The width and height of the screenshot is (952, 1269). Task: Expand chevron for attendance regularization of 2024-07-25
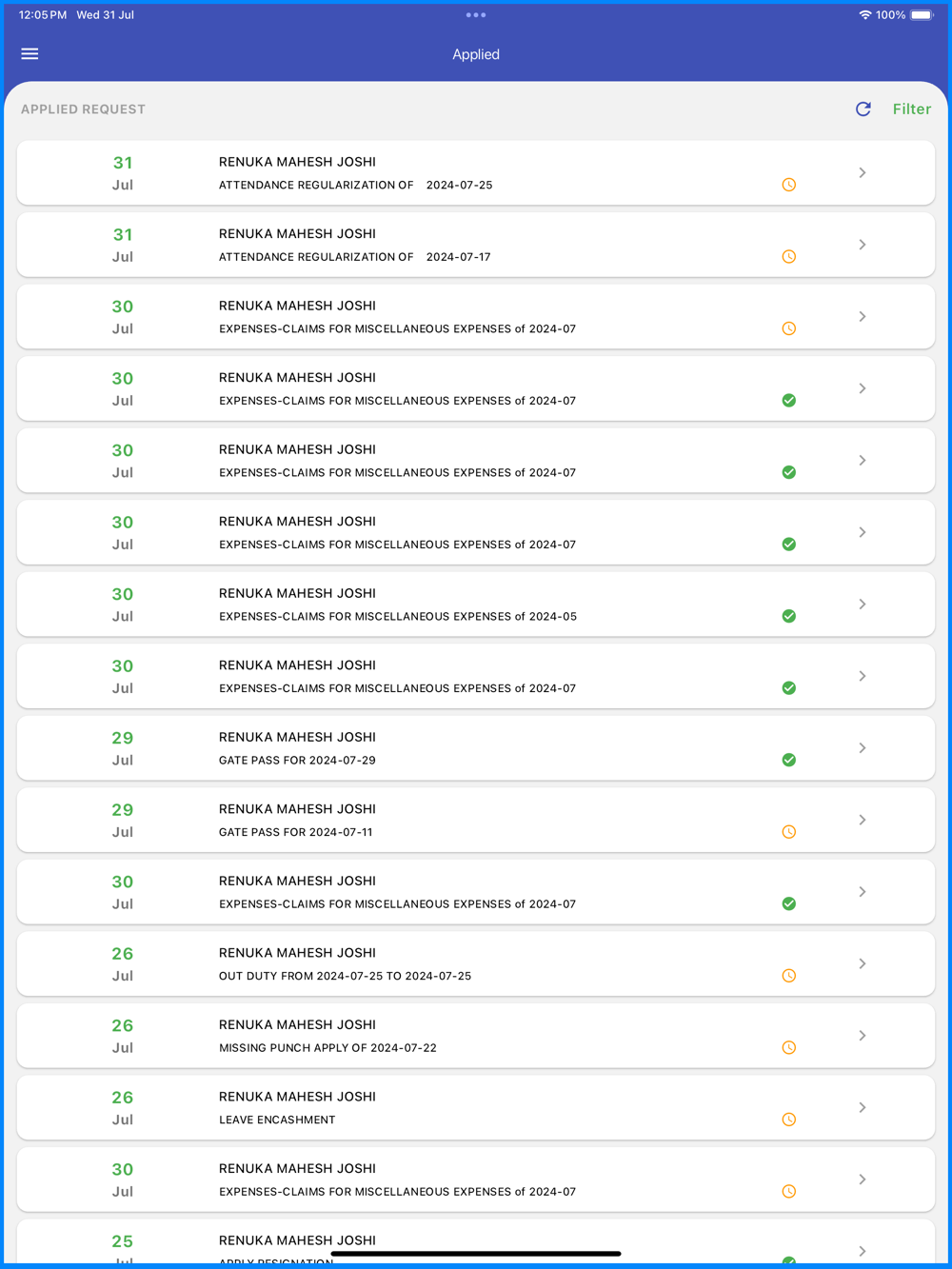[863, 173]
